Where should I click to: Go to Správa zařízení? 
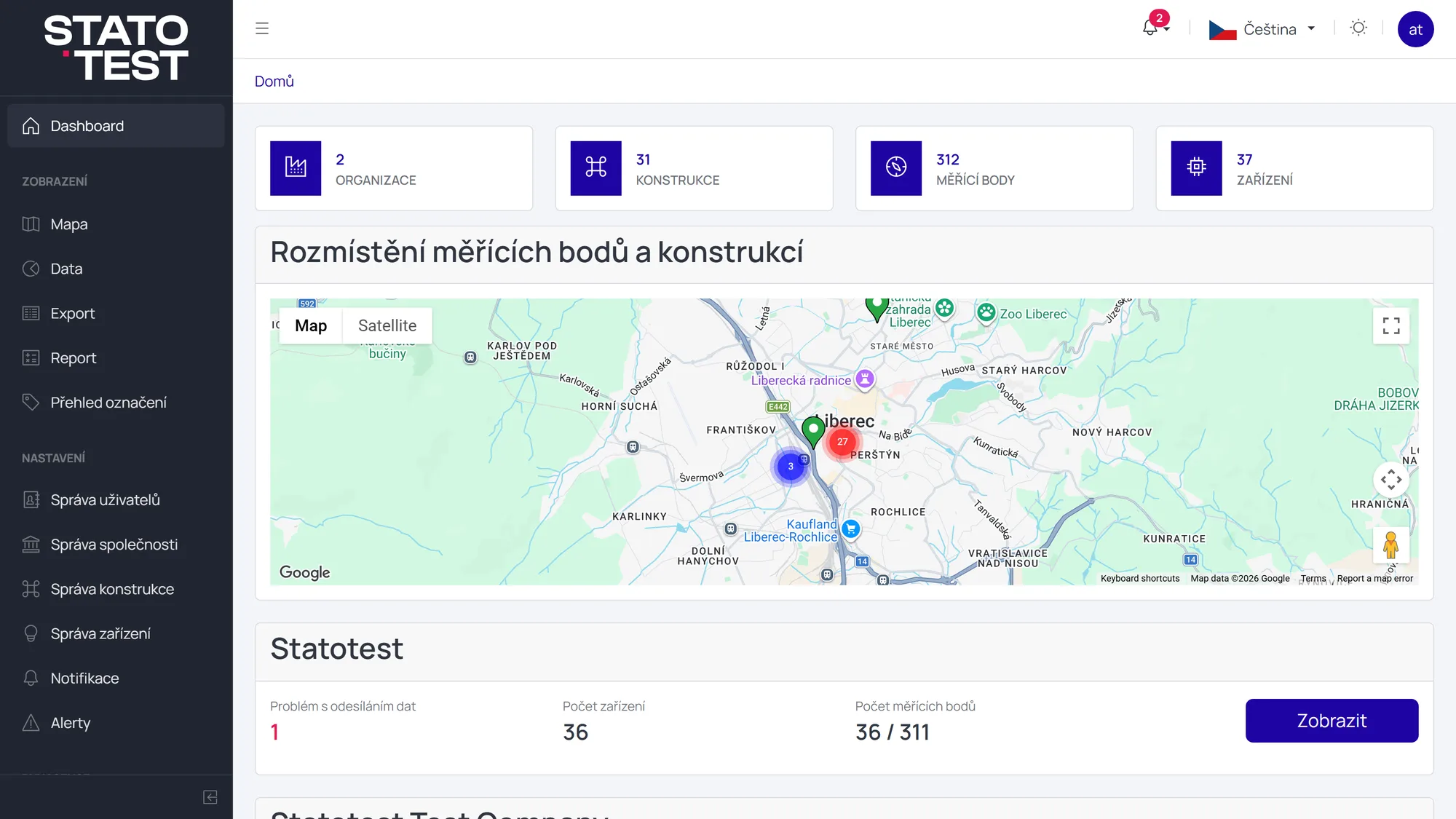pos(116,633)
